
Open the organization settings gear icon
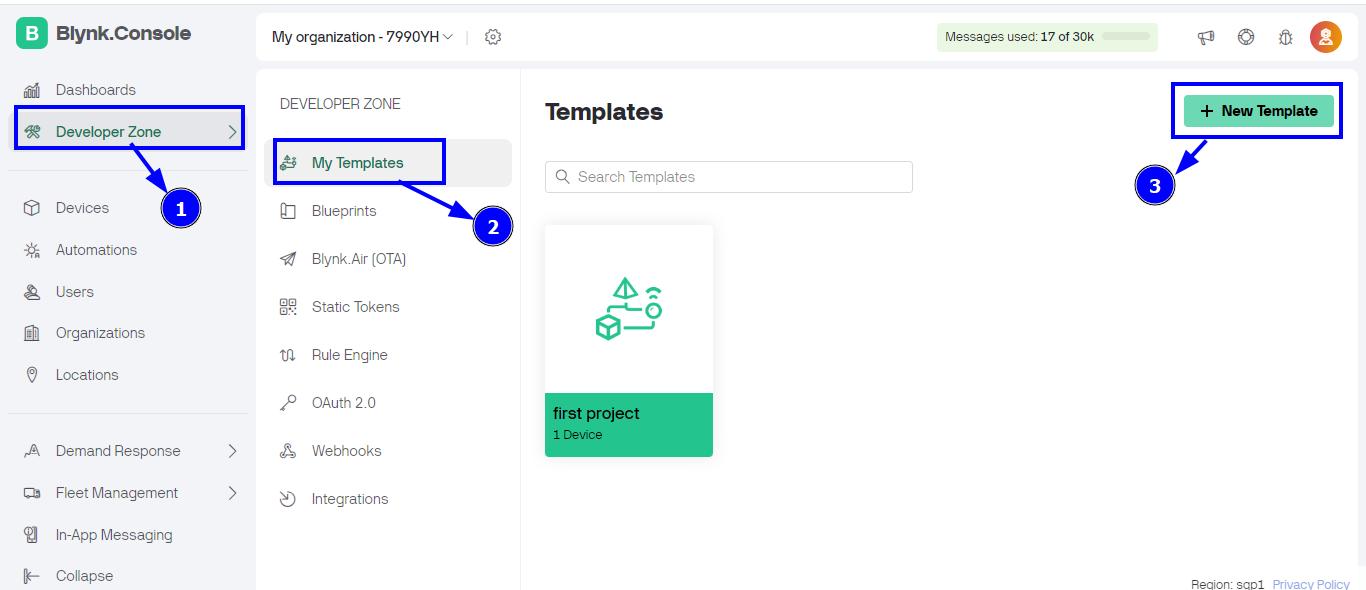(x=492, y=37)
